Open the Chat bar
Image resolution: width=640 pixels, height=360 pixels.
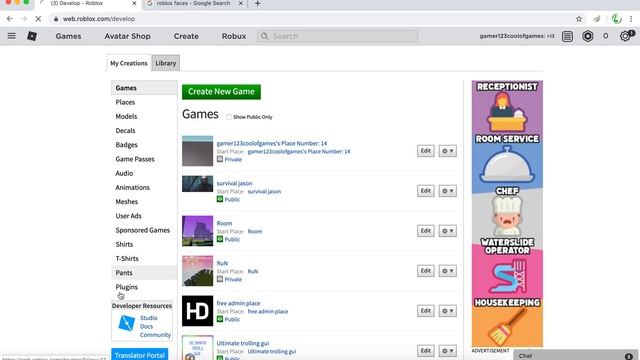coord(576,356)
